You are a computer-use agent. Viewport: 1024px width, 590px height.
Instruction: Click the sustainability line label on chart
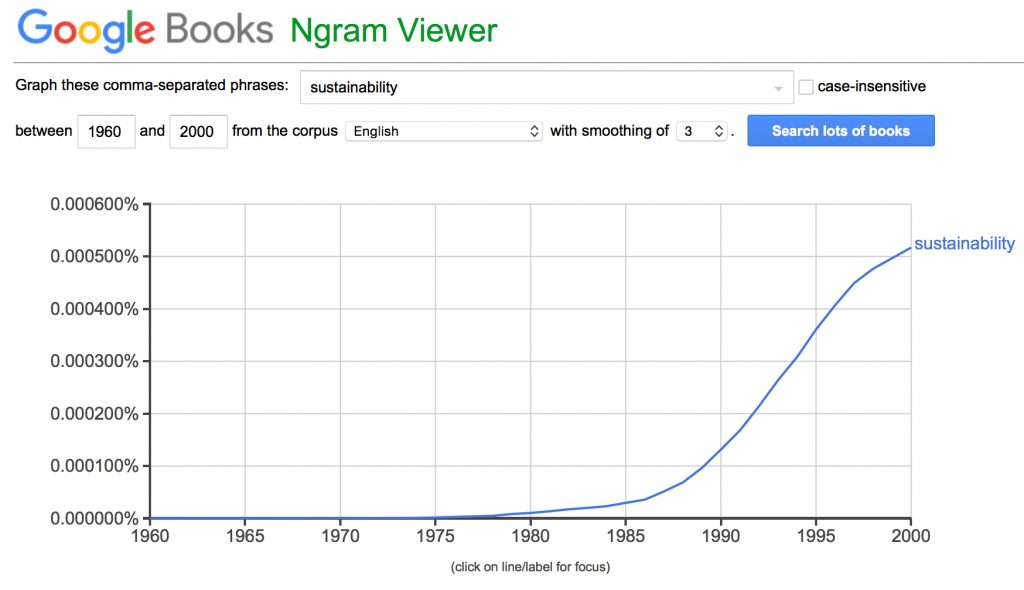point(964,243)
